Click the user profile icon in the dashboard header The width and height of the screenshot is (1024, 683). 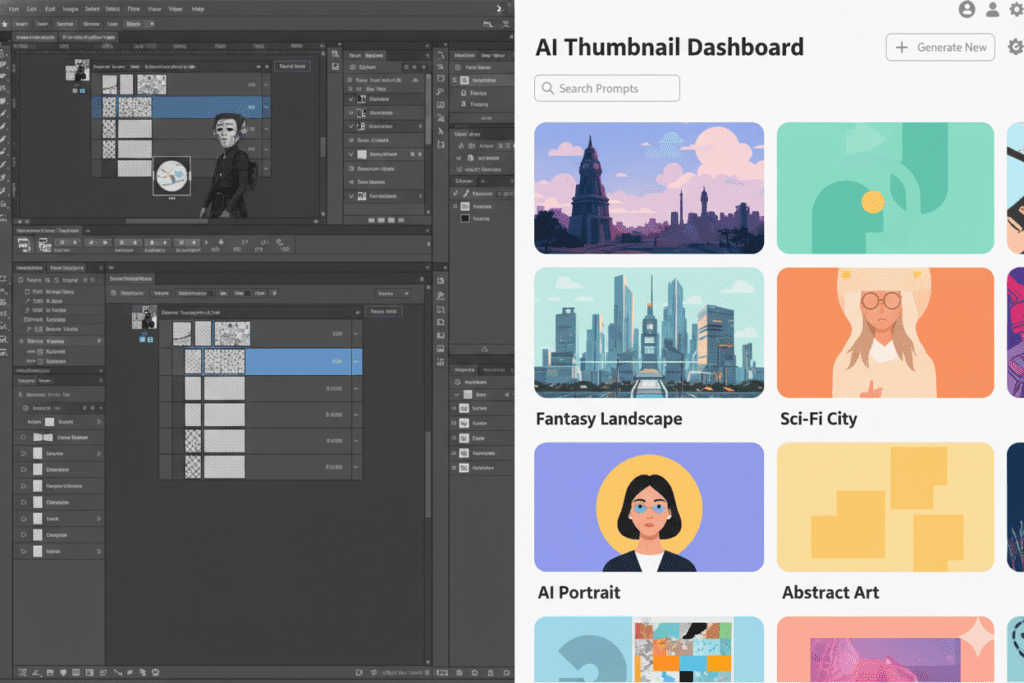pos(966,9)
